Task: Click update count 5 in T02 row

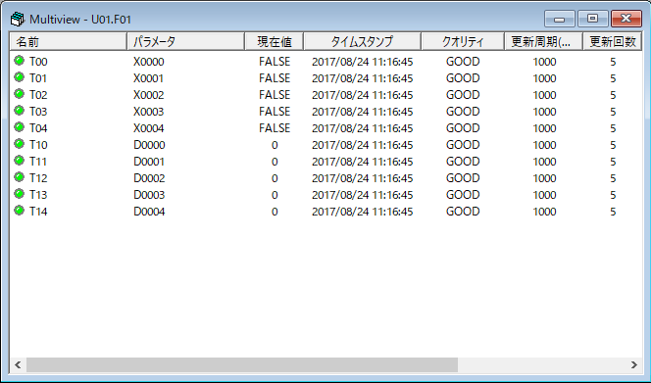Action: click(x=613, y=95)
